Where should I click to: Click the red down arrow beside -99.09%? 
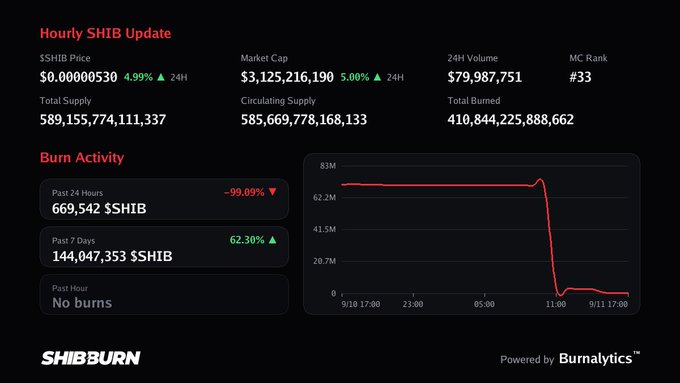click(x=272, y=192)
